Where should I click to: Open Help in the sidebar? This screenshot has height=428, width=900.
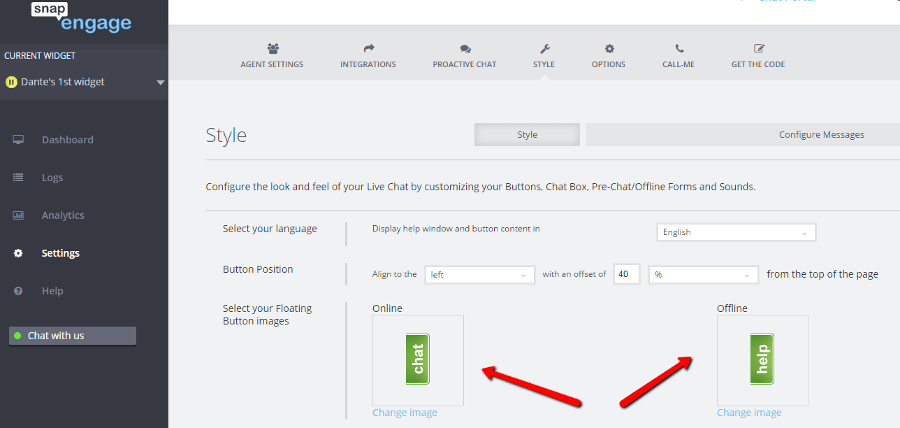[52, 291]
